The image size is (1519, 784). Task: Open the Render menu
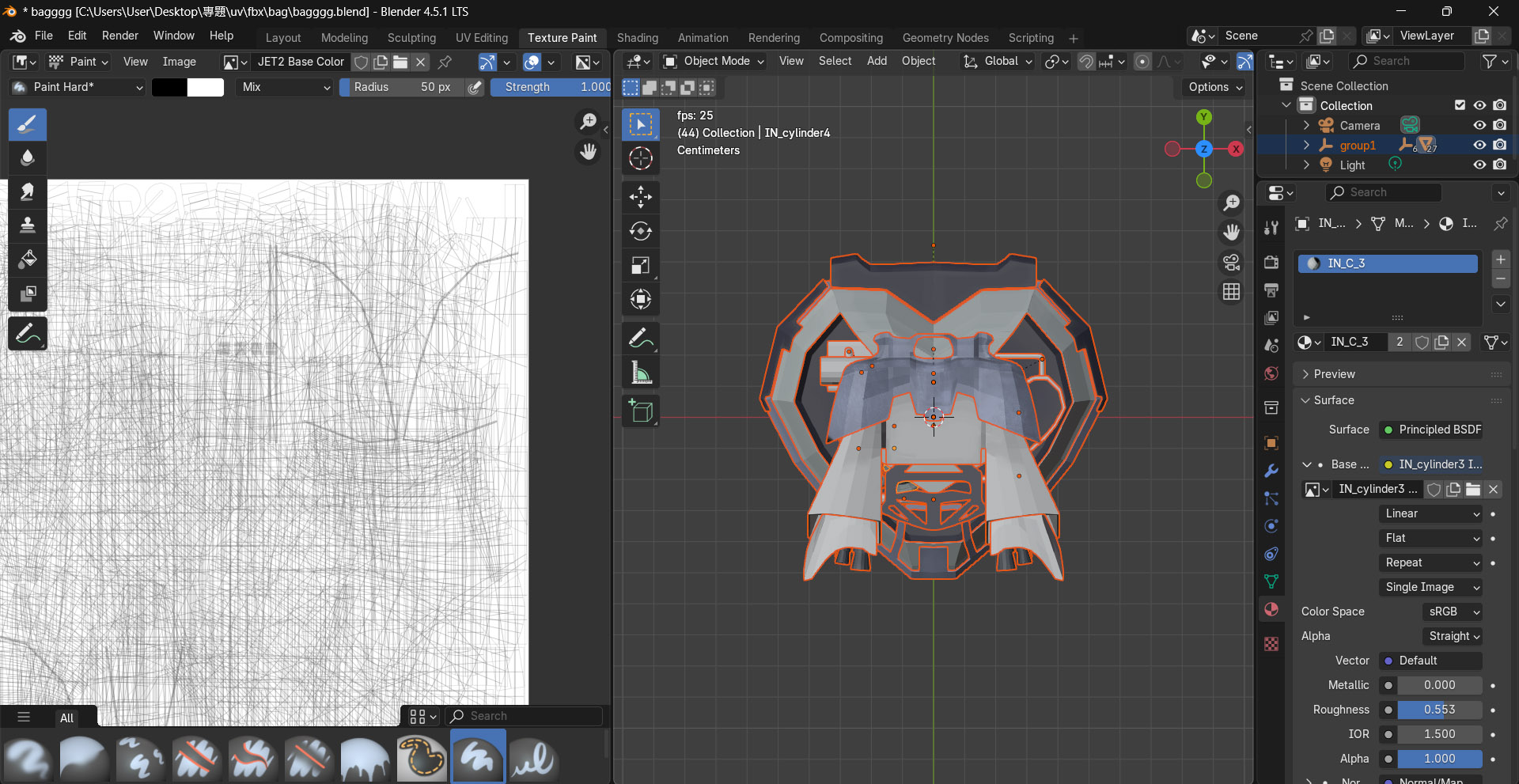(x=120, y=36)
